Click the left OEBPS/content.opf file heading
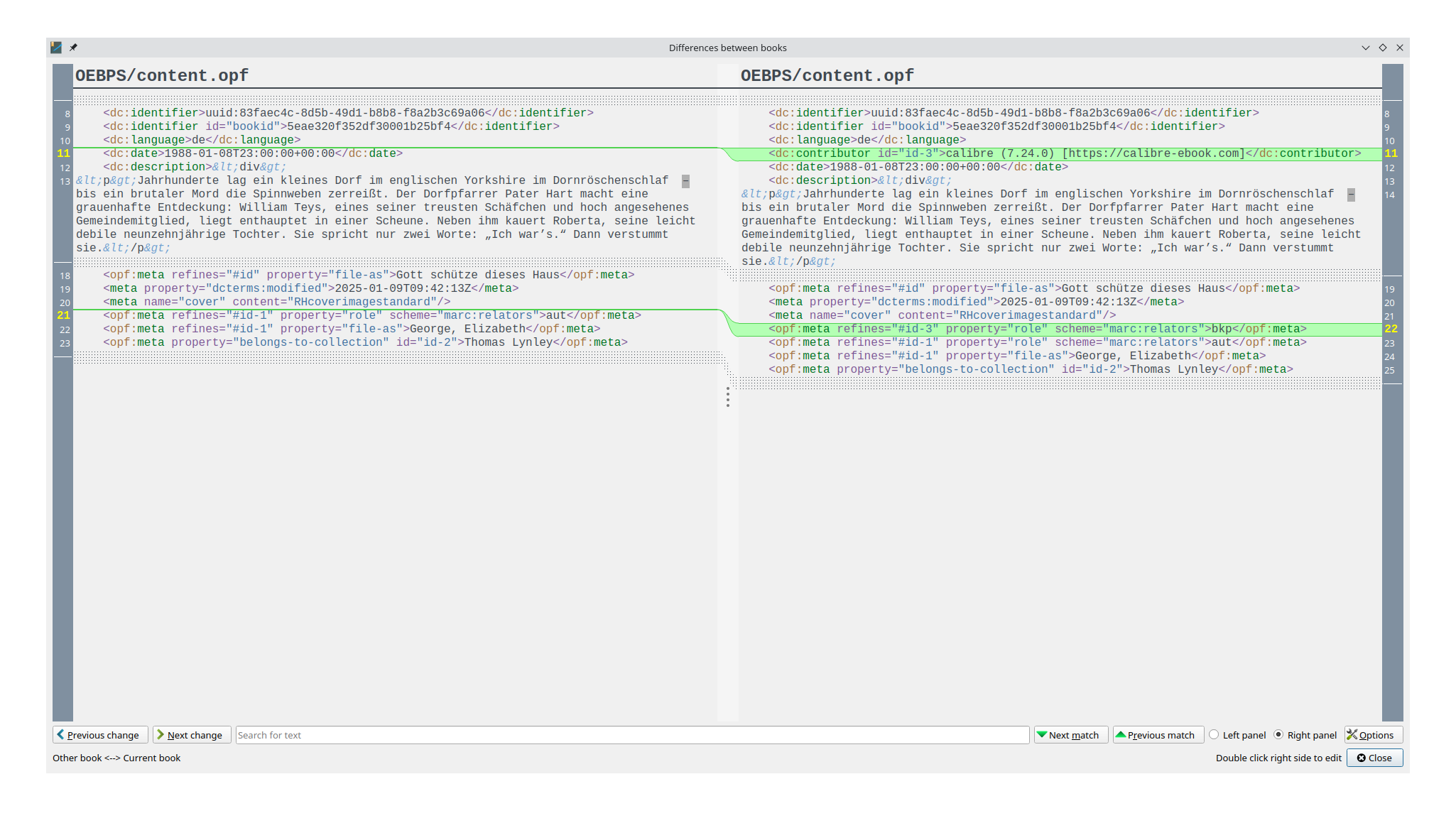This screenshot has height=828, width=1456. tap(162, 75)
